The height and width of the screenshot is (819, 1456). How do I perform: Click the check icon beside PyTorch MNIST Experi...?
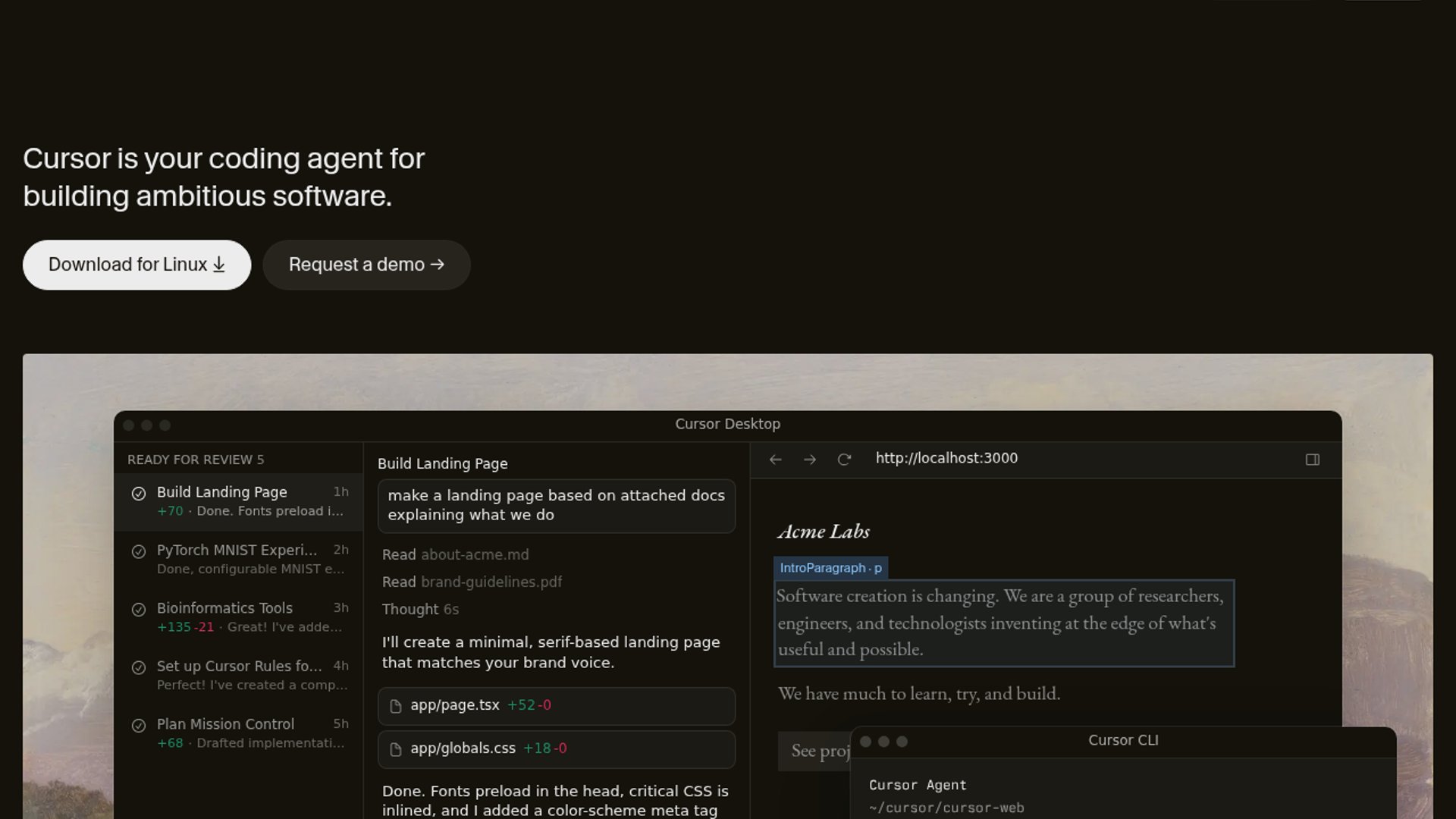tap(139, 551)
